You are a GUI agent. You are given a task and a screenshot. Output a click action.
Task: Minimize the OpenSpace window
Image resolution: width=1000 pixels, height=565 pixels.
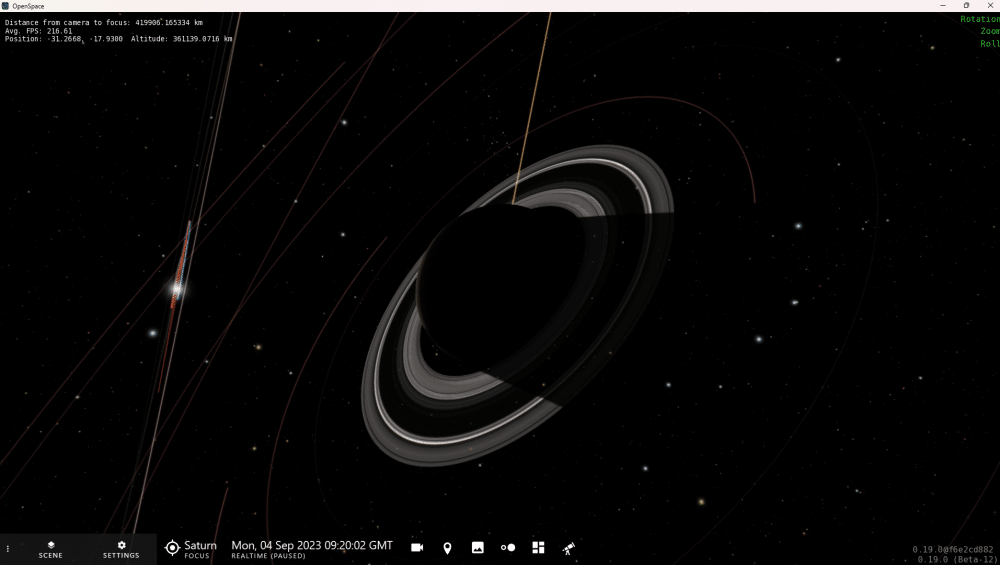(x=943, y=6)
